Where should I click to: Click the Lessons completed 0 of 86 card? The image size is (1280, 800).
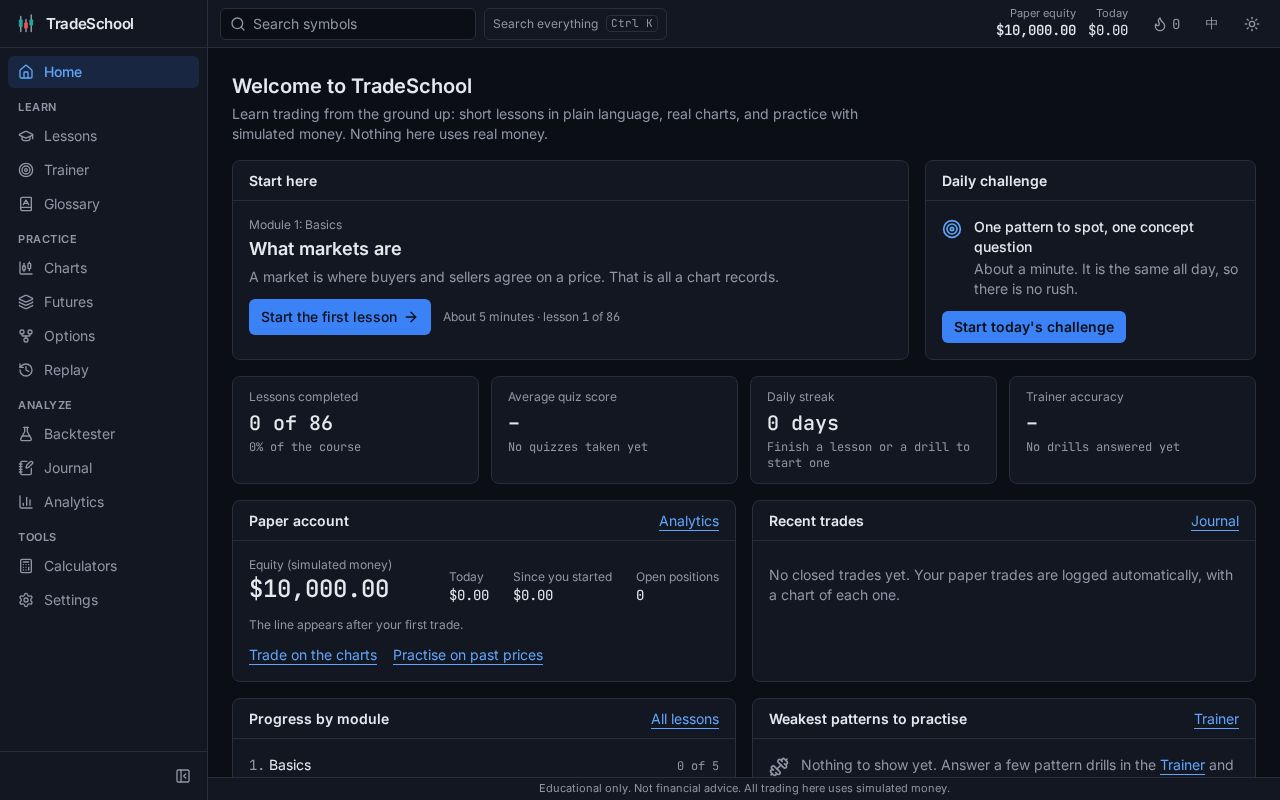pyautogui.click(x=355, y=430)
